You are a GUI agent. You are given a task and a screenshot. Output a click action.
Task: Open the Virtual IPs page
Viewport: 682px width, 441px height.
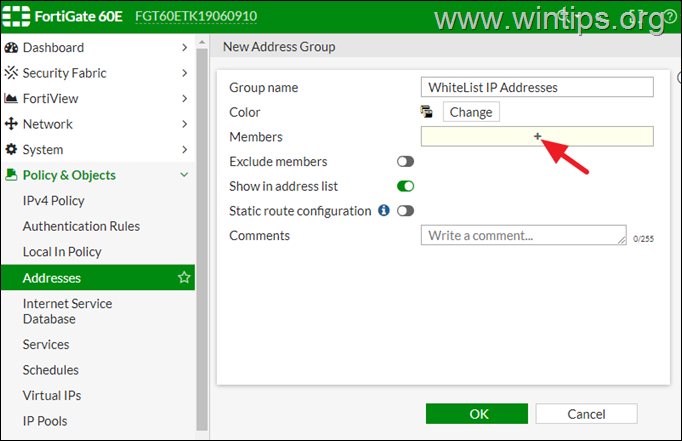pyautogui.click(x=52, y=395)
